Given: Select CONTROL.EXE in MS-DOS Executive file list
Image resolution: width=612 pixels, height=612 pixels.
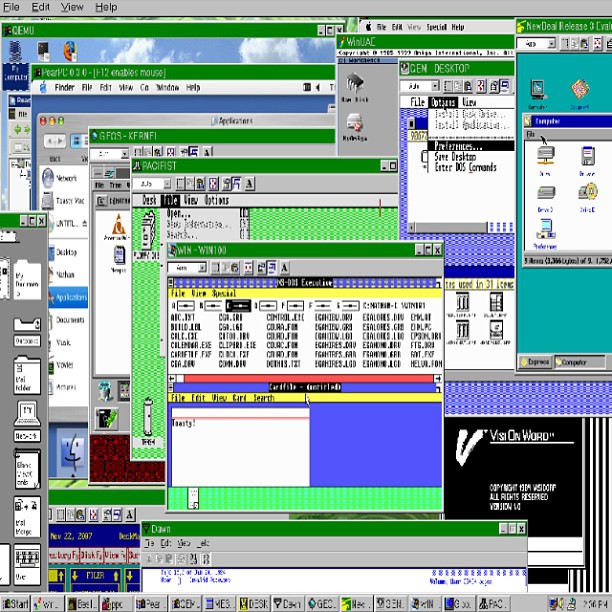Looking at the screenshot, I should coord(285,317).
